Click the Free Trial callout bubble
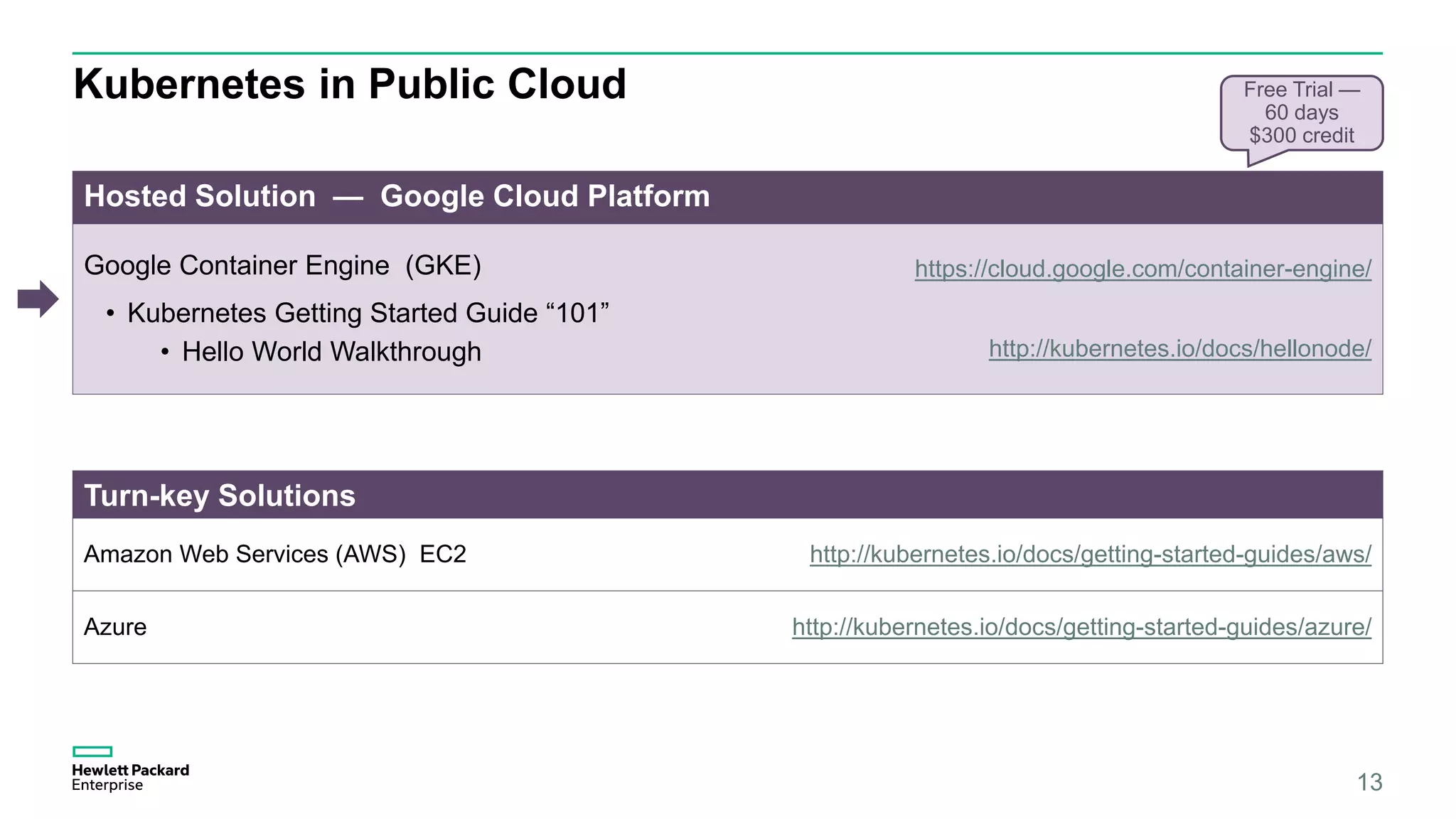1456x819 pixels. click(x=1302, y=114)
